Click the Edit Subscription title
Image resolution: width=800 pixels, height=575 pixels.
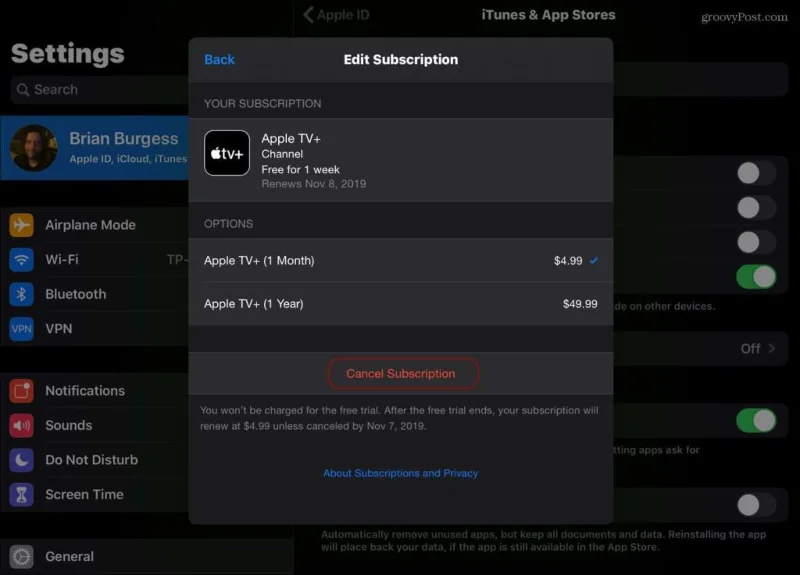(x=401, y=60)
